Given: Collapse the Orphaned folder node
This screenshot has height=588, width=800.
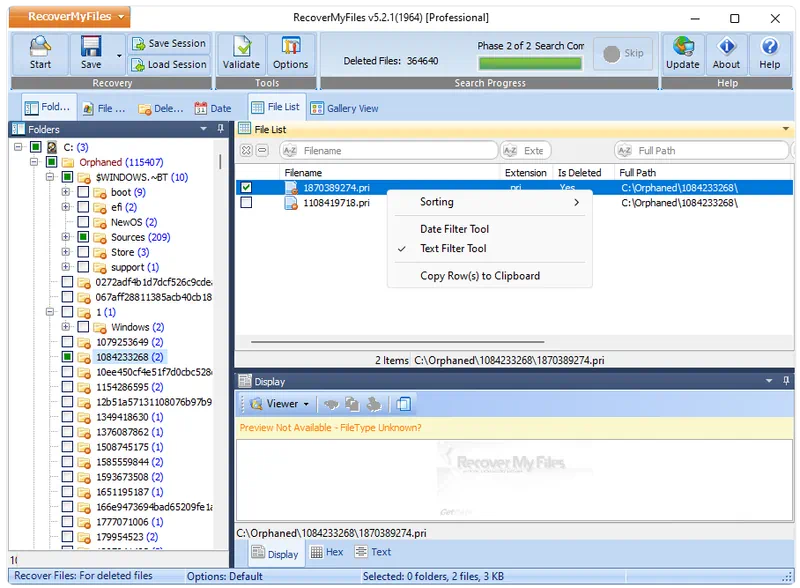Looking at the screenshot, I should click(x=34, y=162).
